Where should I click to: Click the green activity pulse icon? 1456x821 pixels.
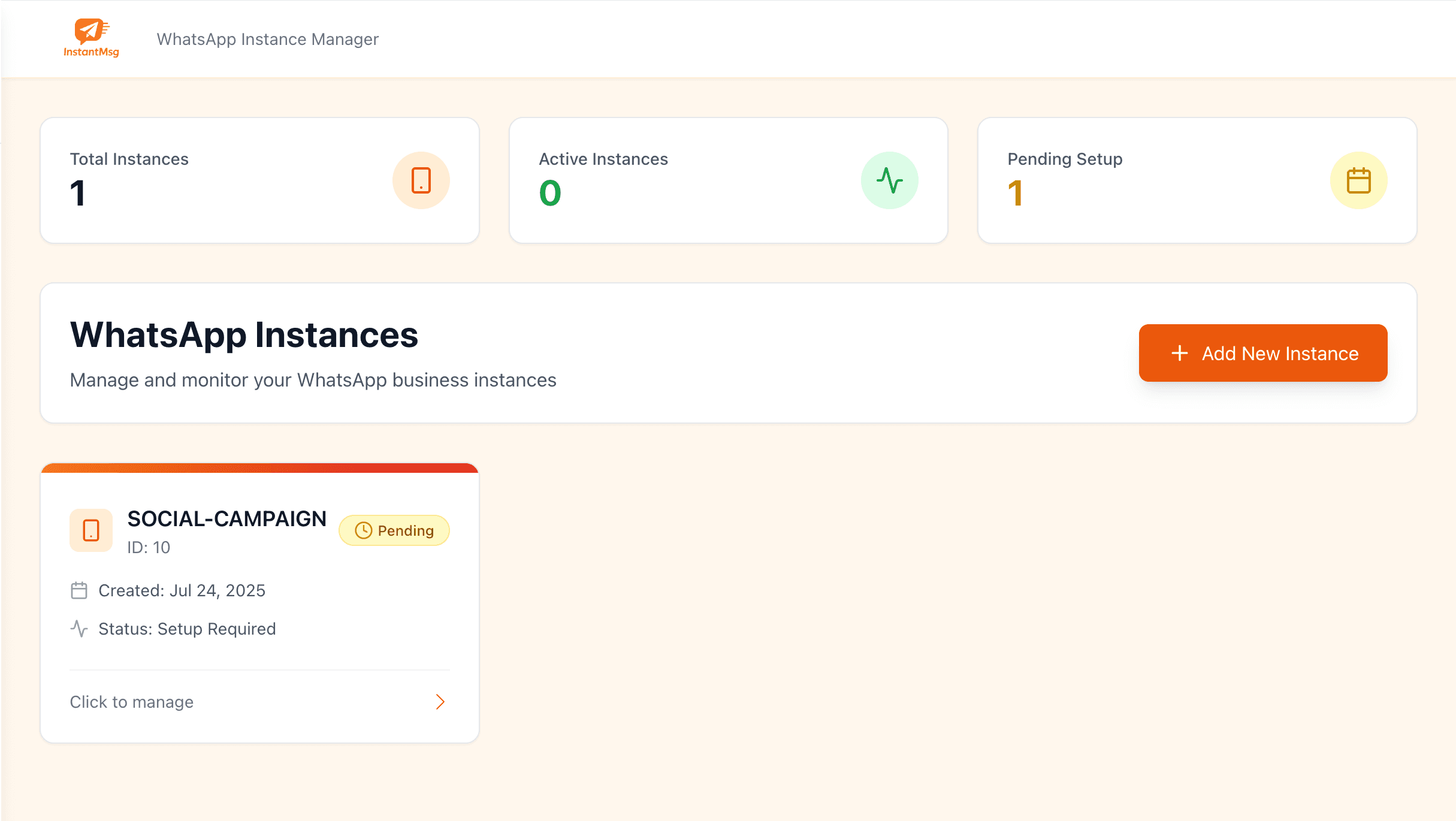pos(889,180)
